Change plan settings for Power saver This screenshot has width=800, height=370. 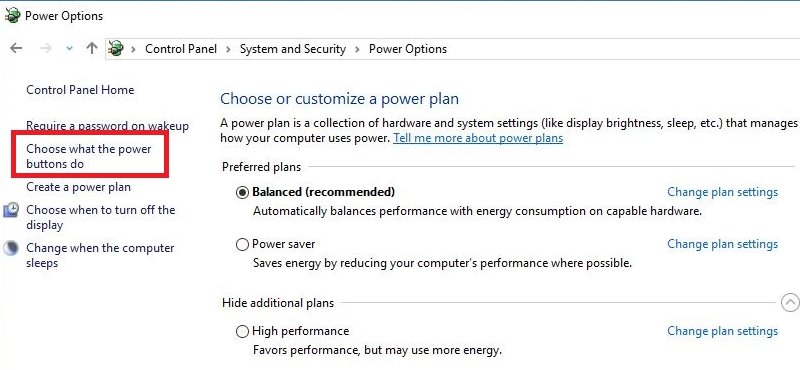(x=722, y=244)
